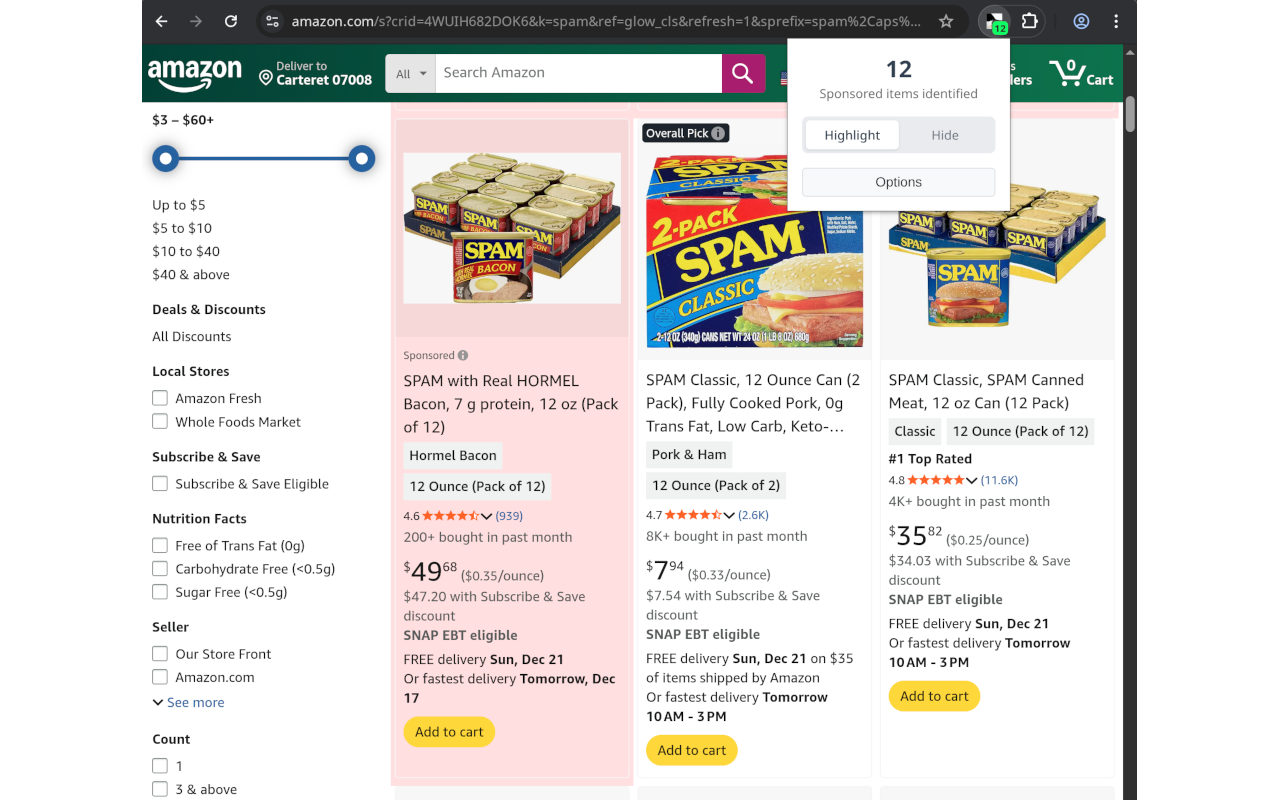Open the sponsored-items extension icon
Screen dimensions: 1280x800
pyautogui.click(x=995, y=21)
